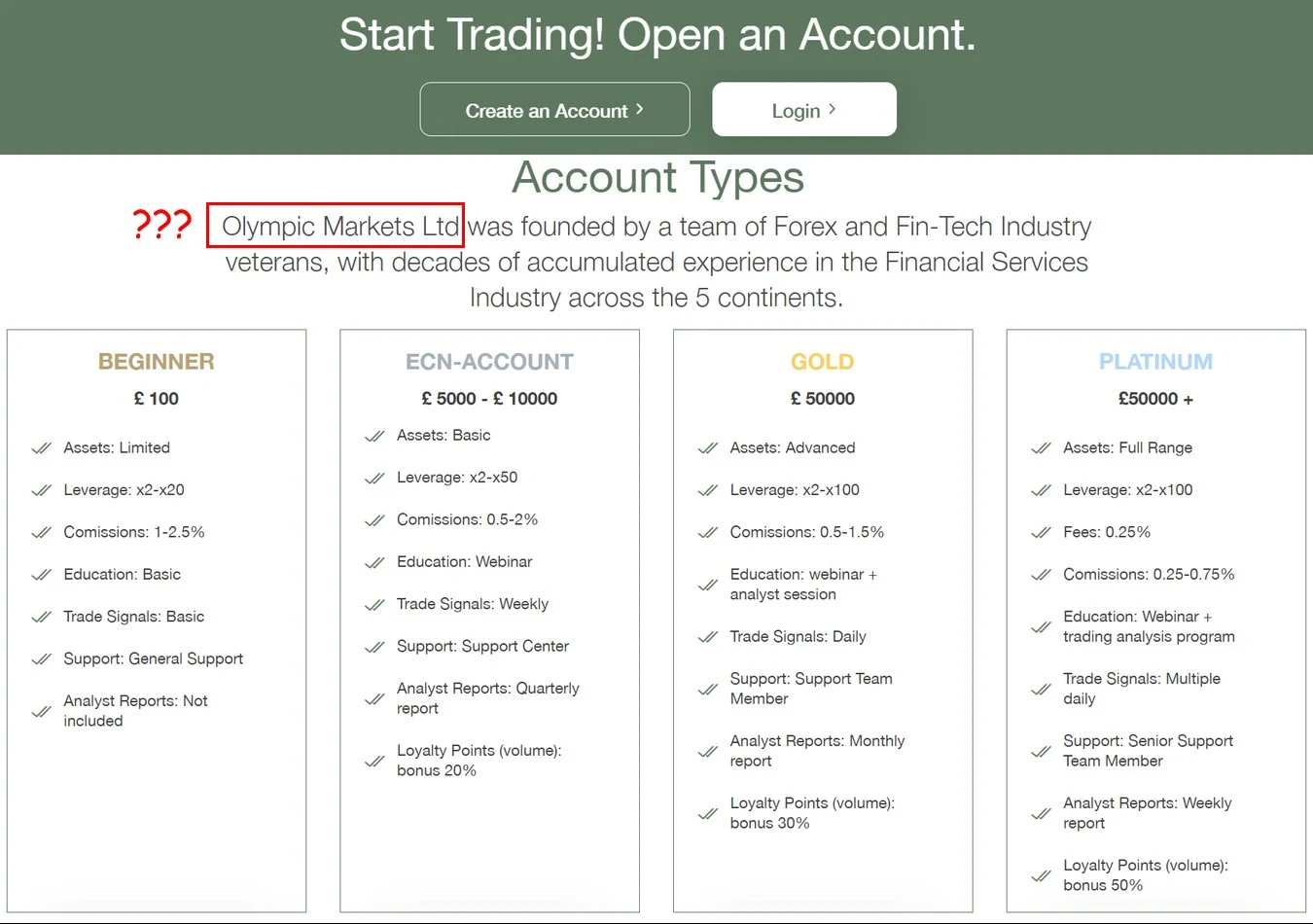The height and width of the screenshot is (924, 1313).
Task: Open the Login button
Action: point(804,109)
